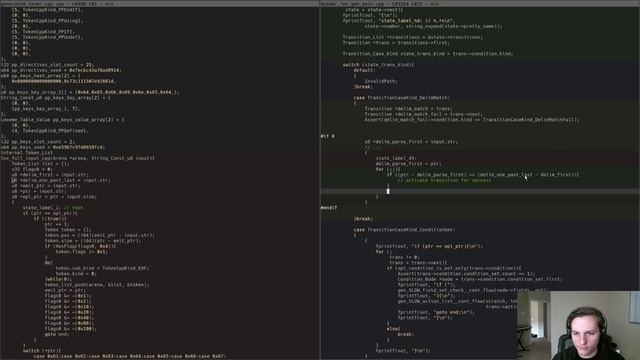640x360 pixels.
Task: Click 'Token_List list = {}' line
Action: [41, 164]
